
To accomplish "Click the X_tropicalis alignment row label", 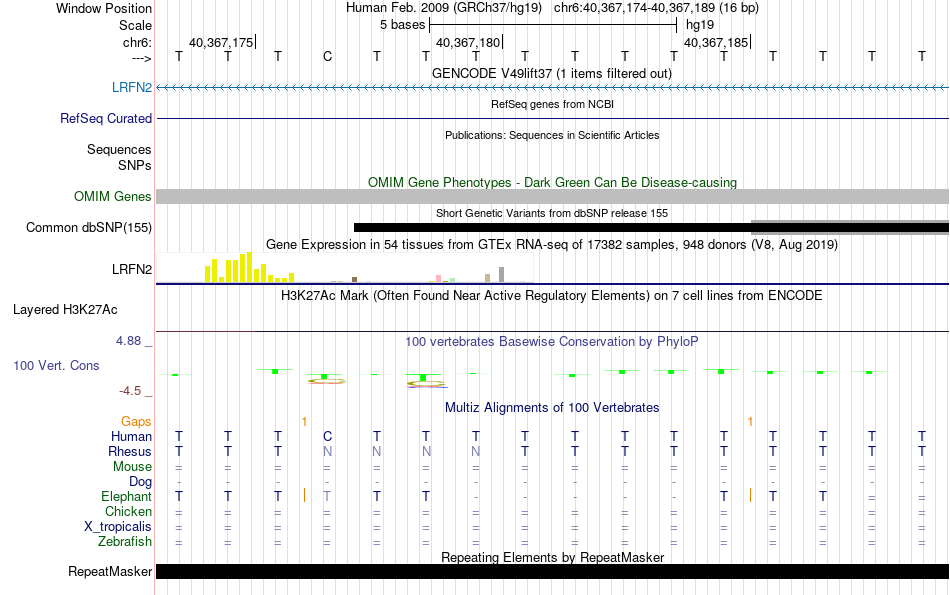I will click(x=118, y=527).
